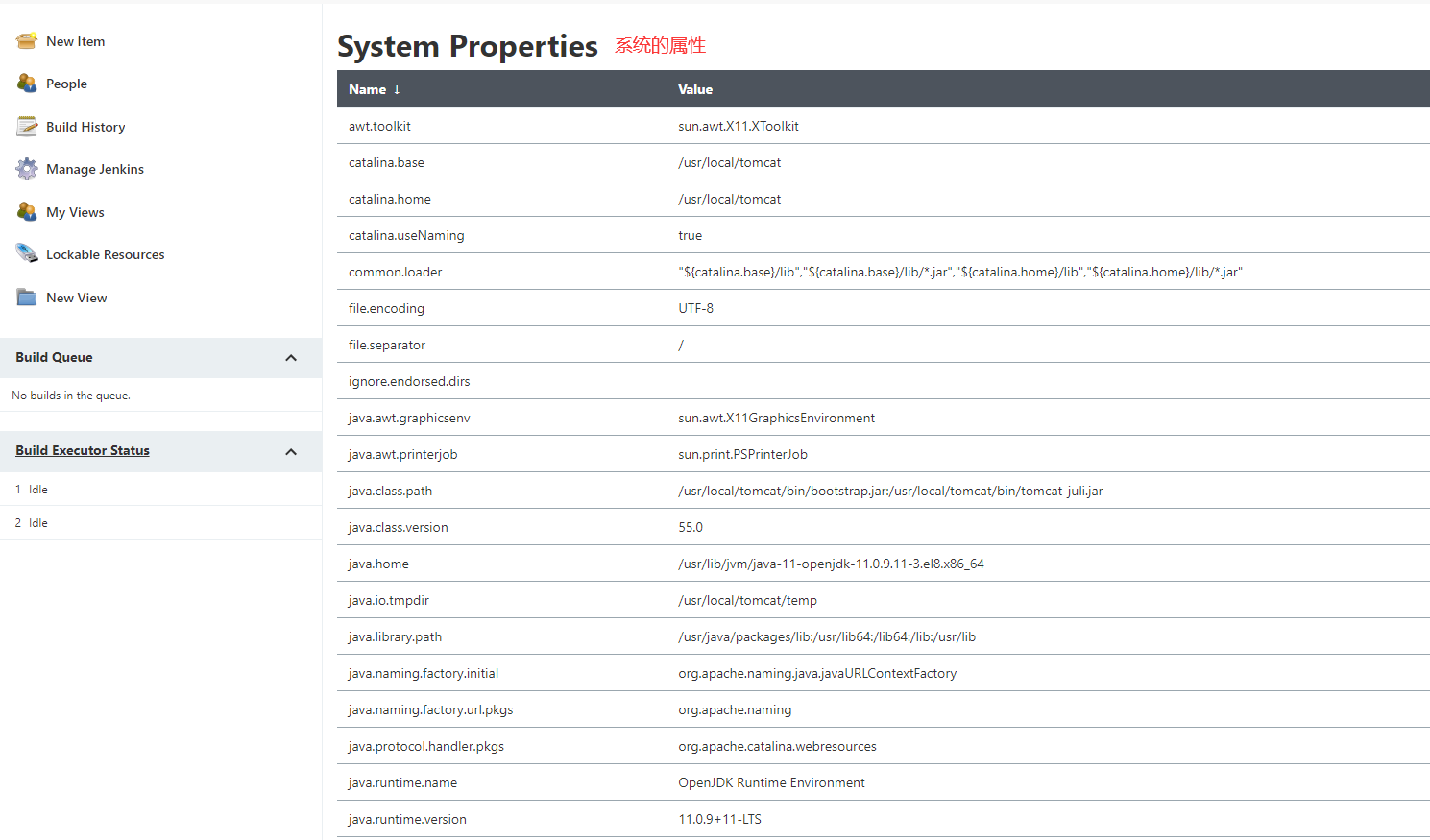
Task: Select the file.encoding property name
Action: (386, 308)
